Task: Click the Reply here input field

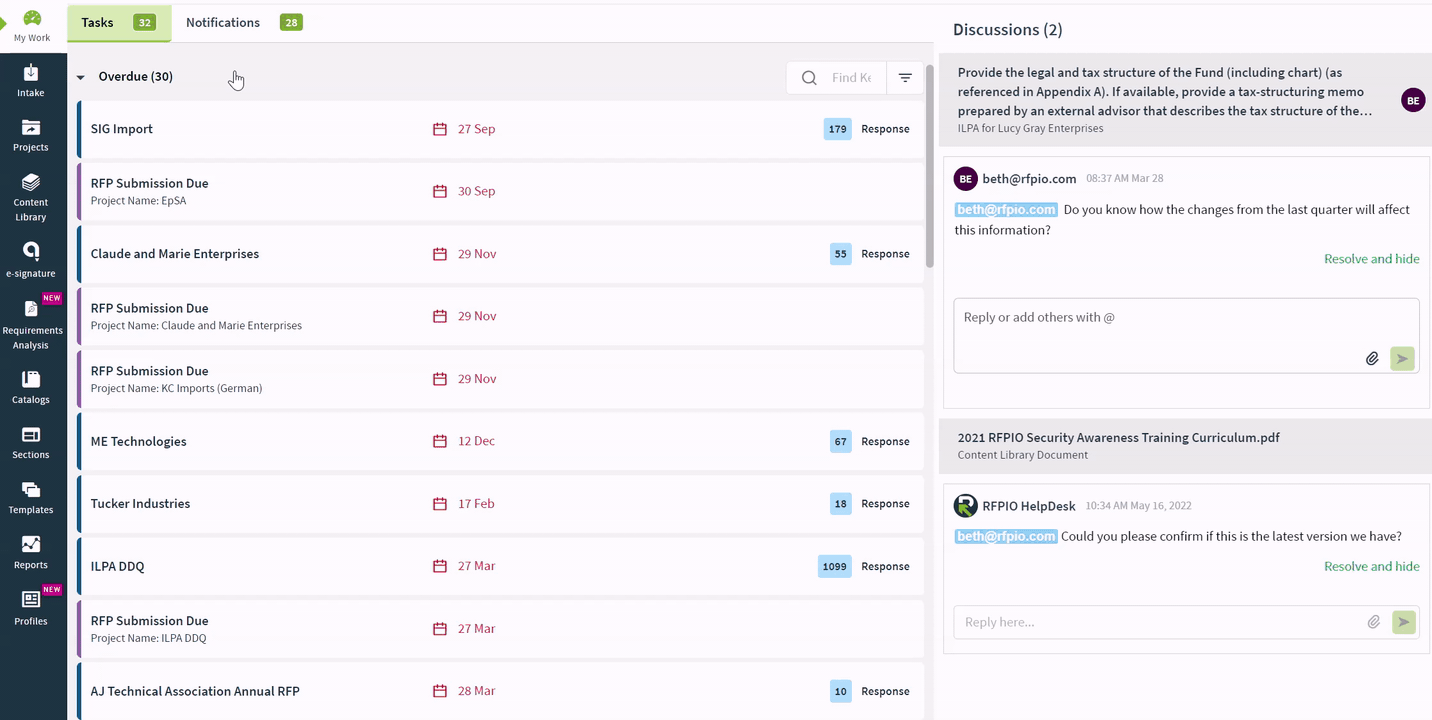Action: tap(1160, 622)
